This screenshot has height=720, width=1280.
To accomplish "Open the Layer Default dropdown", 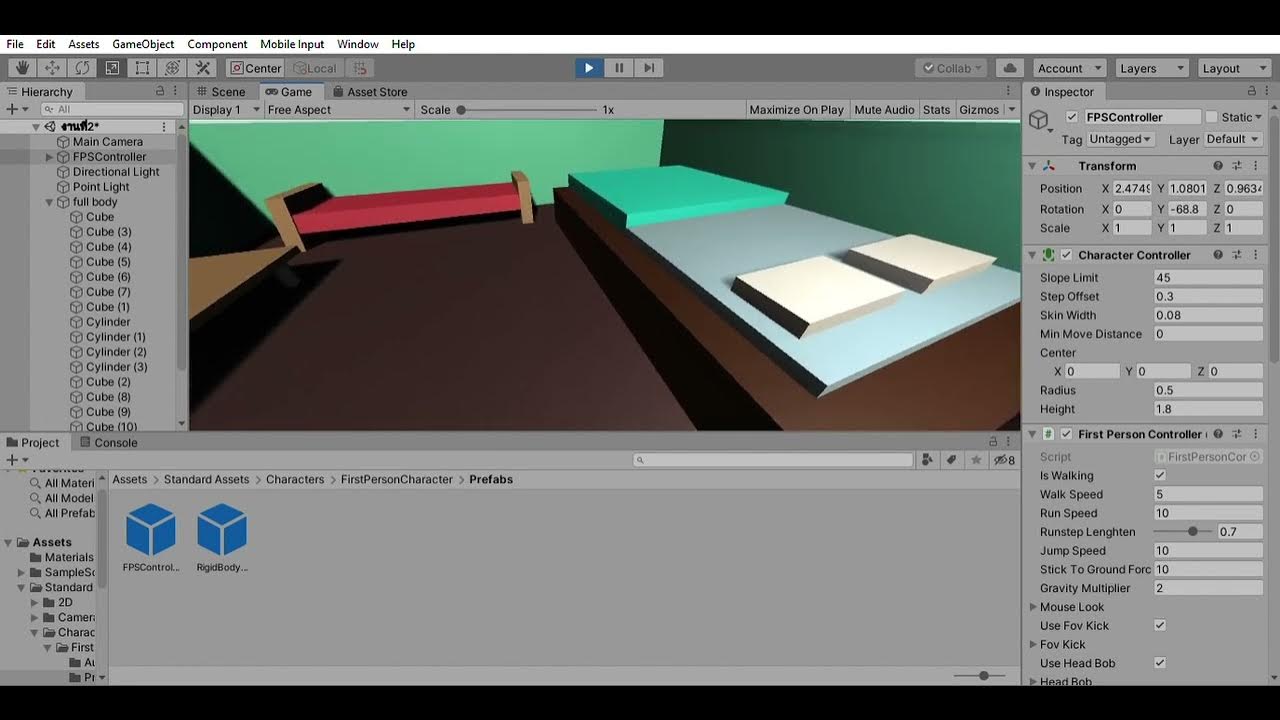I will (x=1233, y=139).
